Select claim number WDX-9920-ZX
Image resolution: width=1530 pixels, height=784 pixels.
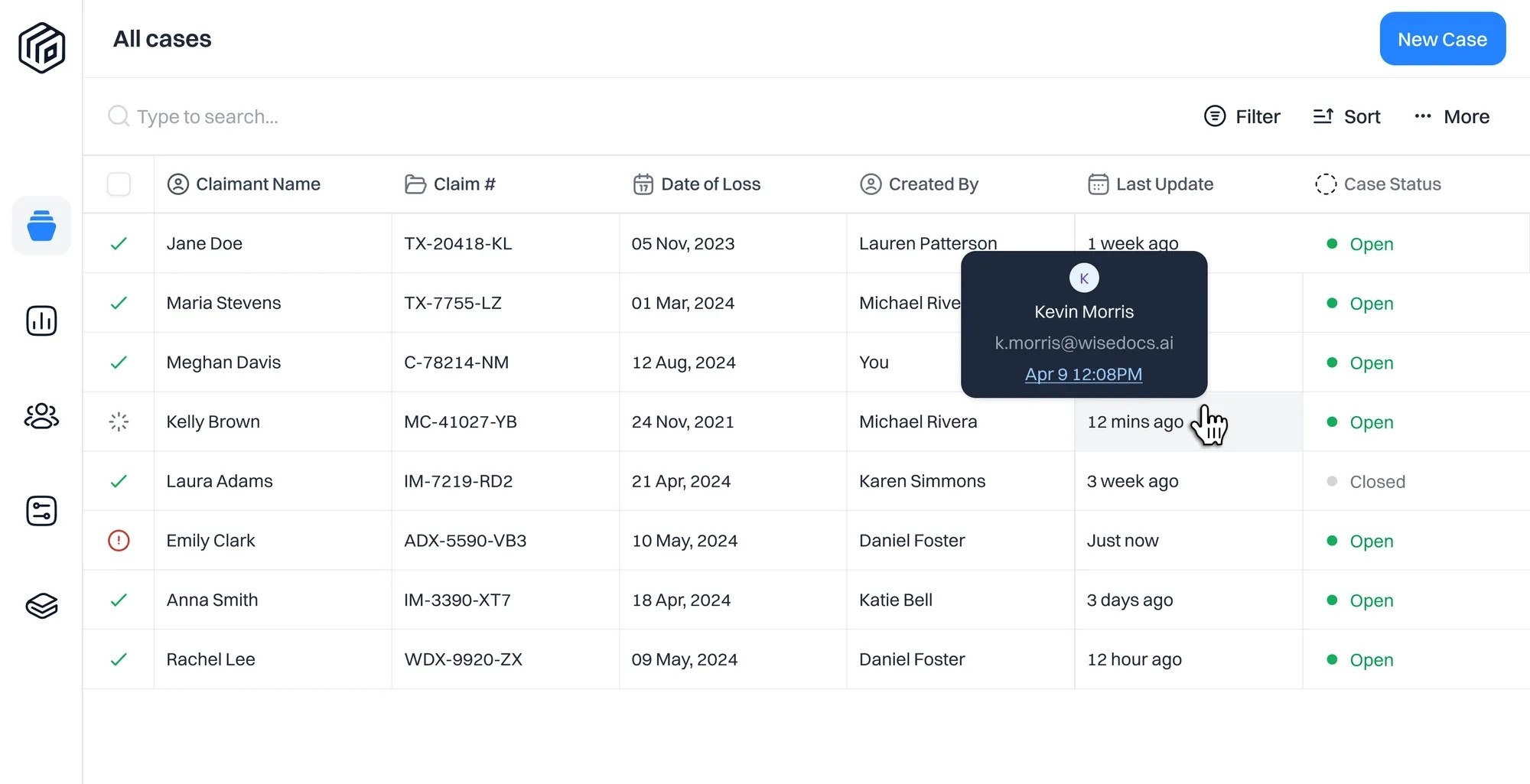(x=463, y=659)
